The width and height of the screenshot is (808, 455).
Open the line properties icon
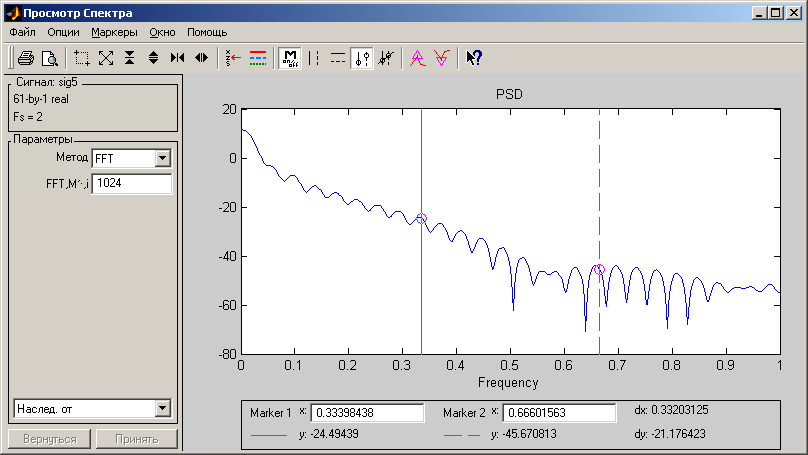click(x=258, y=58)
